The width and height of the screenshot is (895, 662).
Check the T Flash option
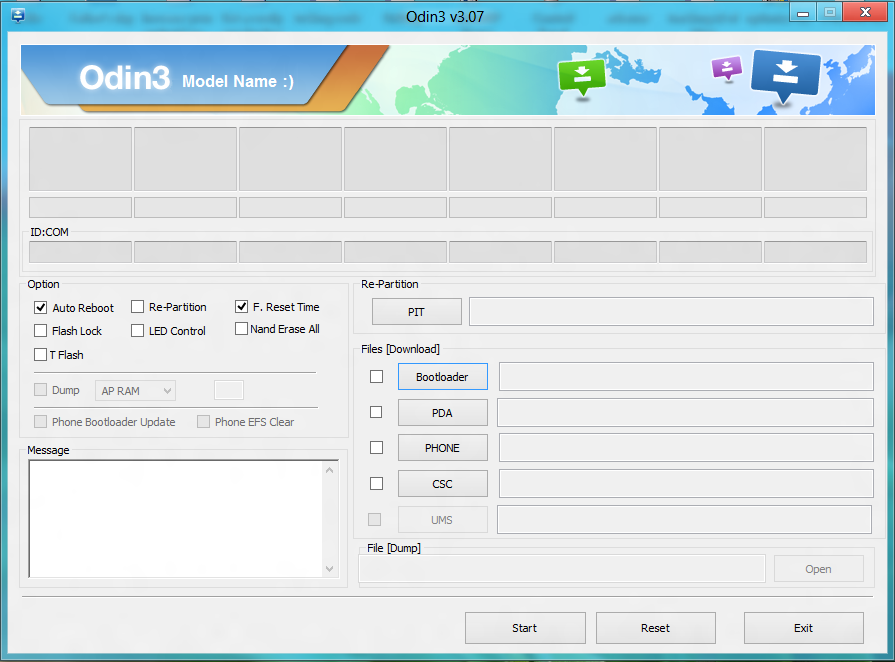(41, 355)
